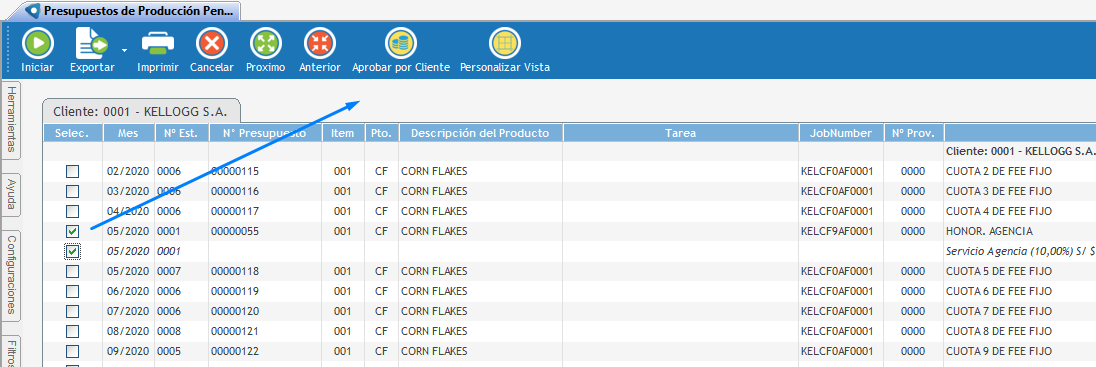Click the red Cancelar icon

212,44
